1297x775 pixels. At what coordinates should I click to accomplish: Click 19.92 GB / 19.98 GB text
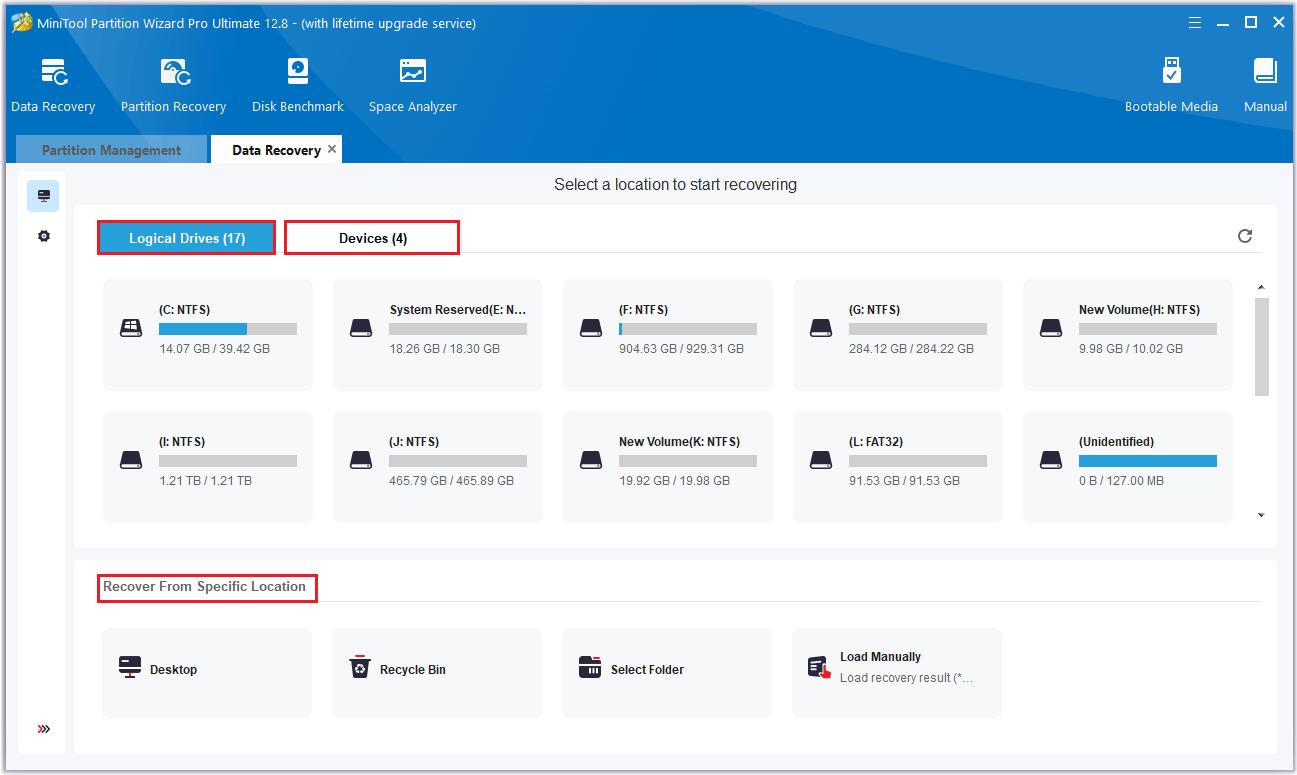click(674, 481)
